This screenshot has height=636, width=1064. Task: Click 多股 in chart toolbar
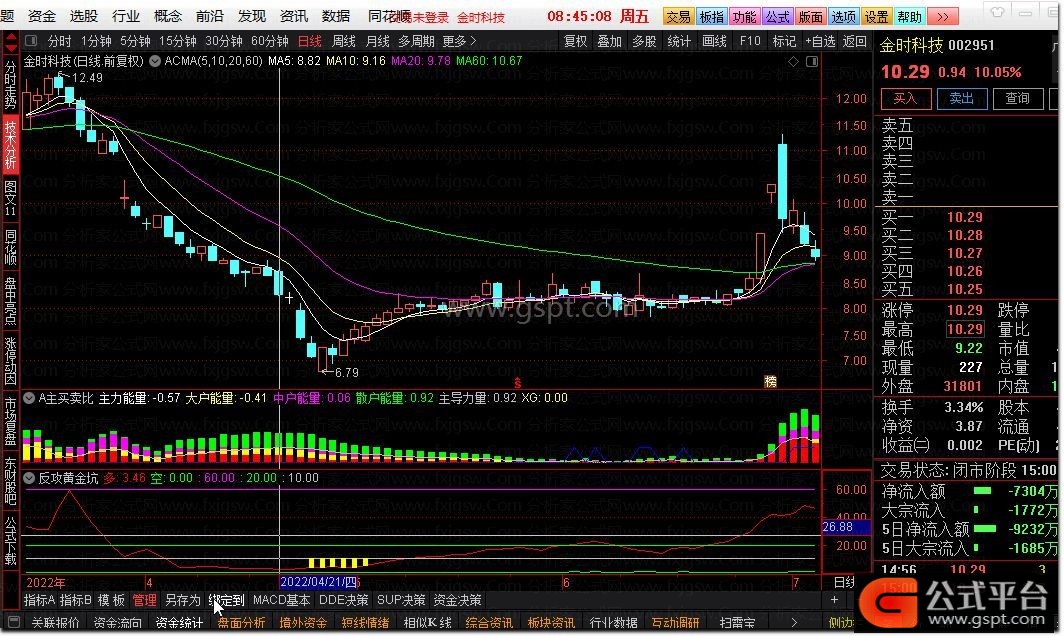click(644, 41)
